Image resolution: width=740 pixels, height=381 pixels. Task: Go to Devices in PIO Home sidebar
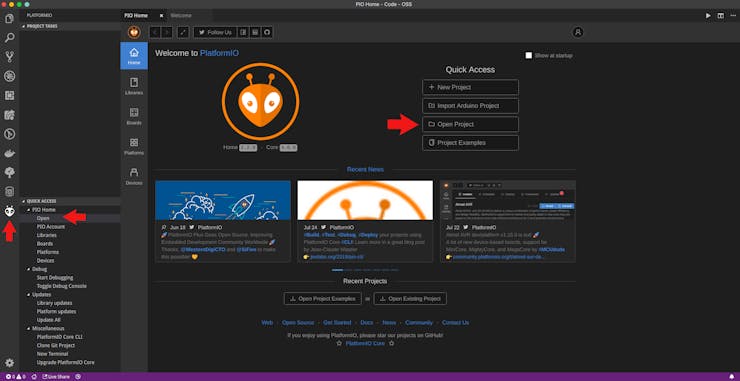click(x=134, y=176)
